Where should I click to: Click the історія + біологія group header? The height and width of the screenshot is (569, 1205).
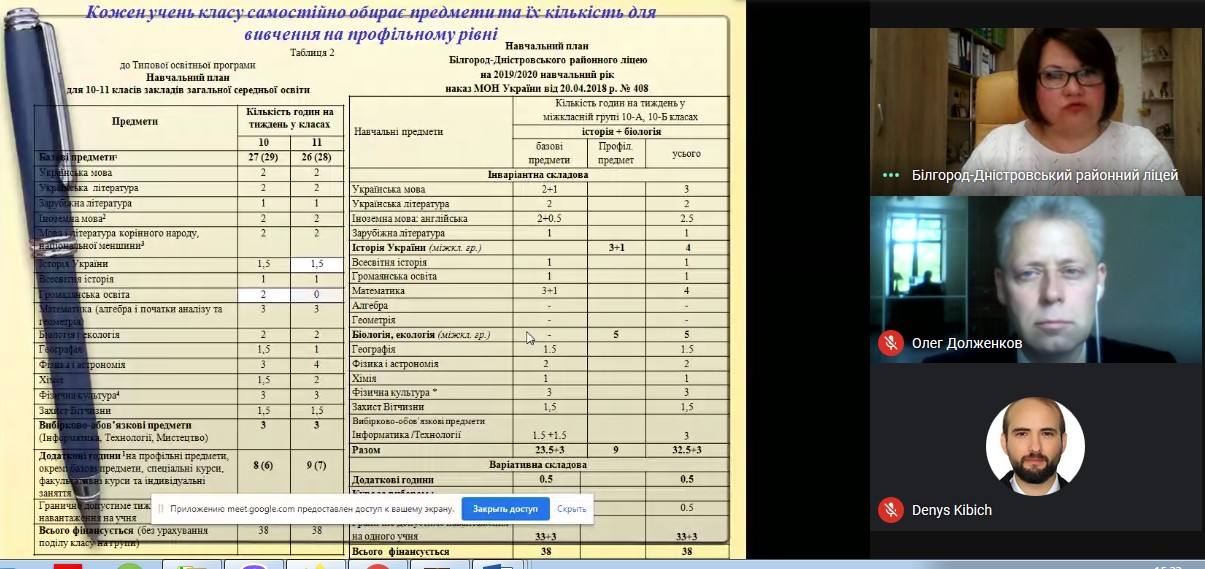(620, 131)
